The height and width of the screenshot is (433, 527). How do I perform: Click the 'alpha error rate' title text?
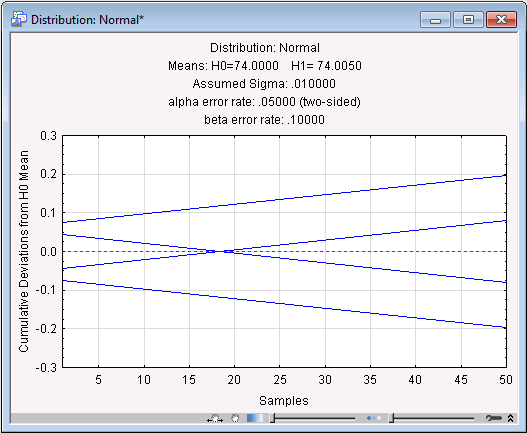point(265,102)
